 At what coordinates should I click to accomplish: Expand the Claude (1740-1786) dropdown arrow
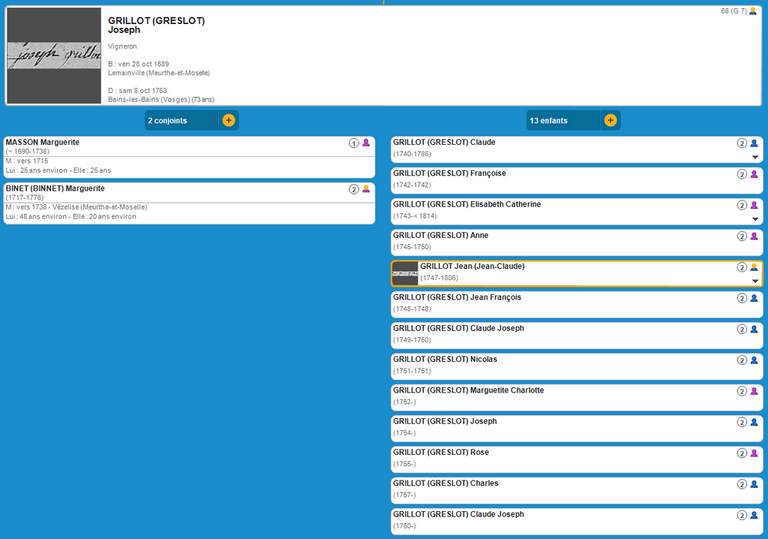[755, 157]
